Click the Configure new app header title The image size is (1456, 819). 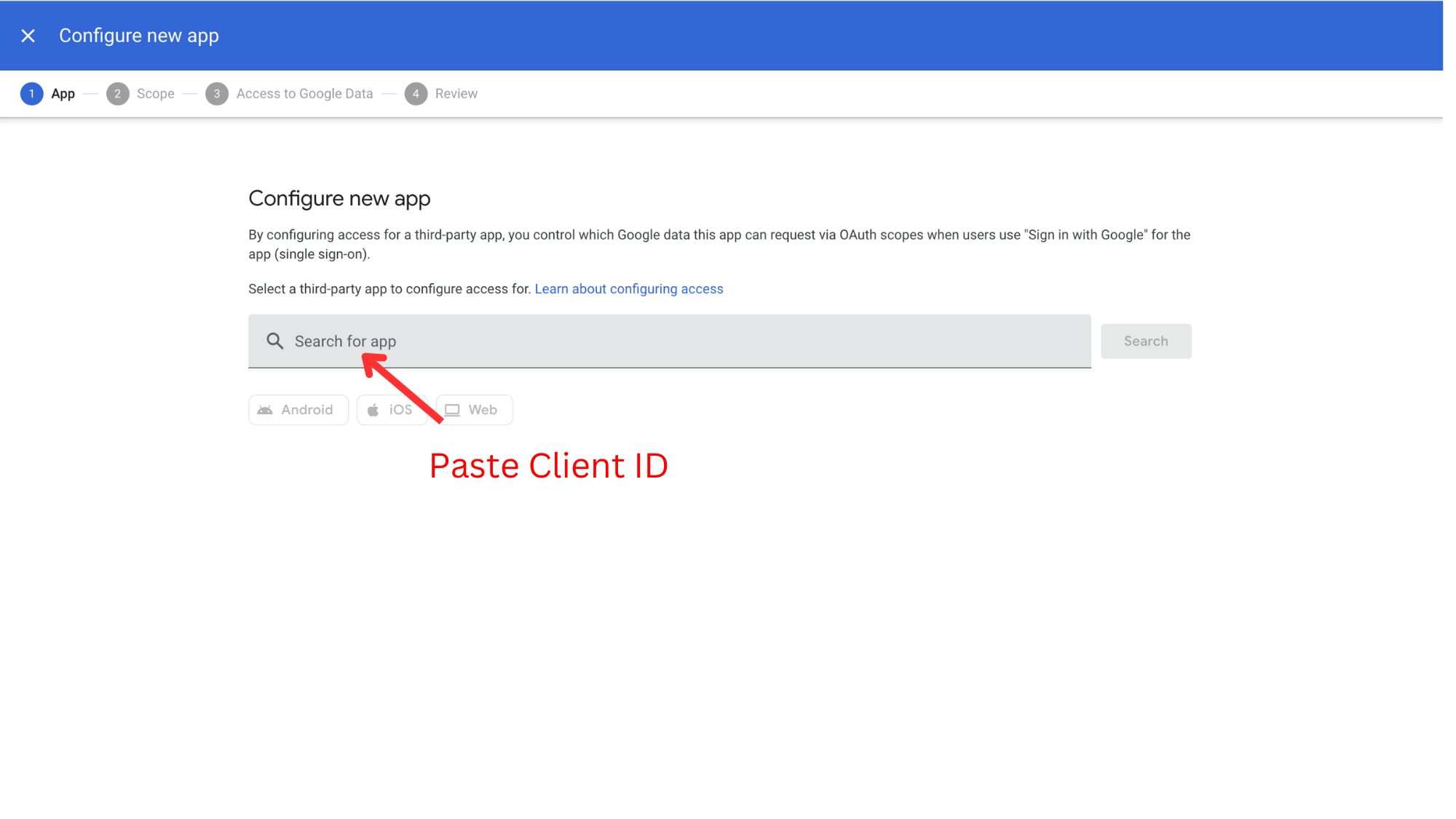tap(139, 36)
